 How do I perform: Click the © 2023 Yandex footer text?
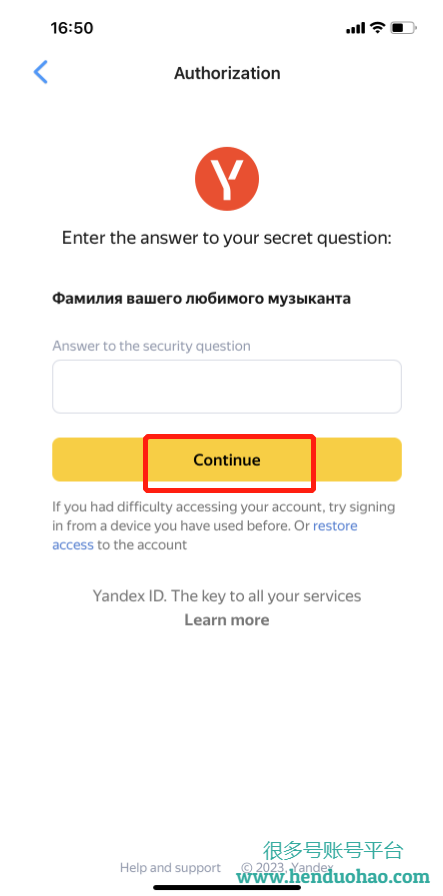[288, 867]
